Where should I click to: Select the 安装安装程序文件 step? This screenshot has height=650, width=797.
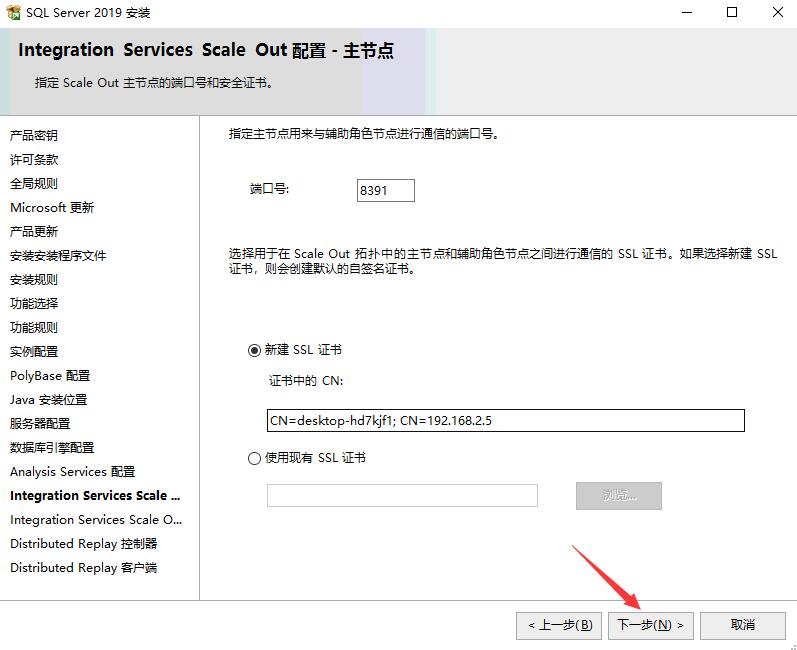(x=58, y=256)
